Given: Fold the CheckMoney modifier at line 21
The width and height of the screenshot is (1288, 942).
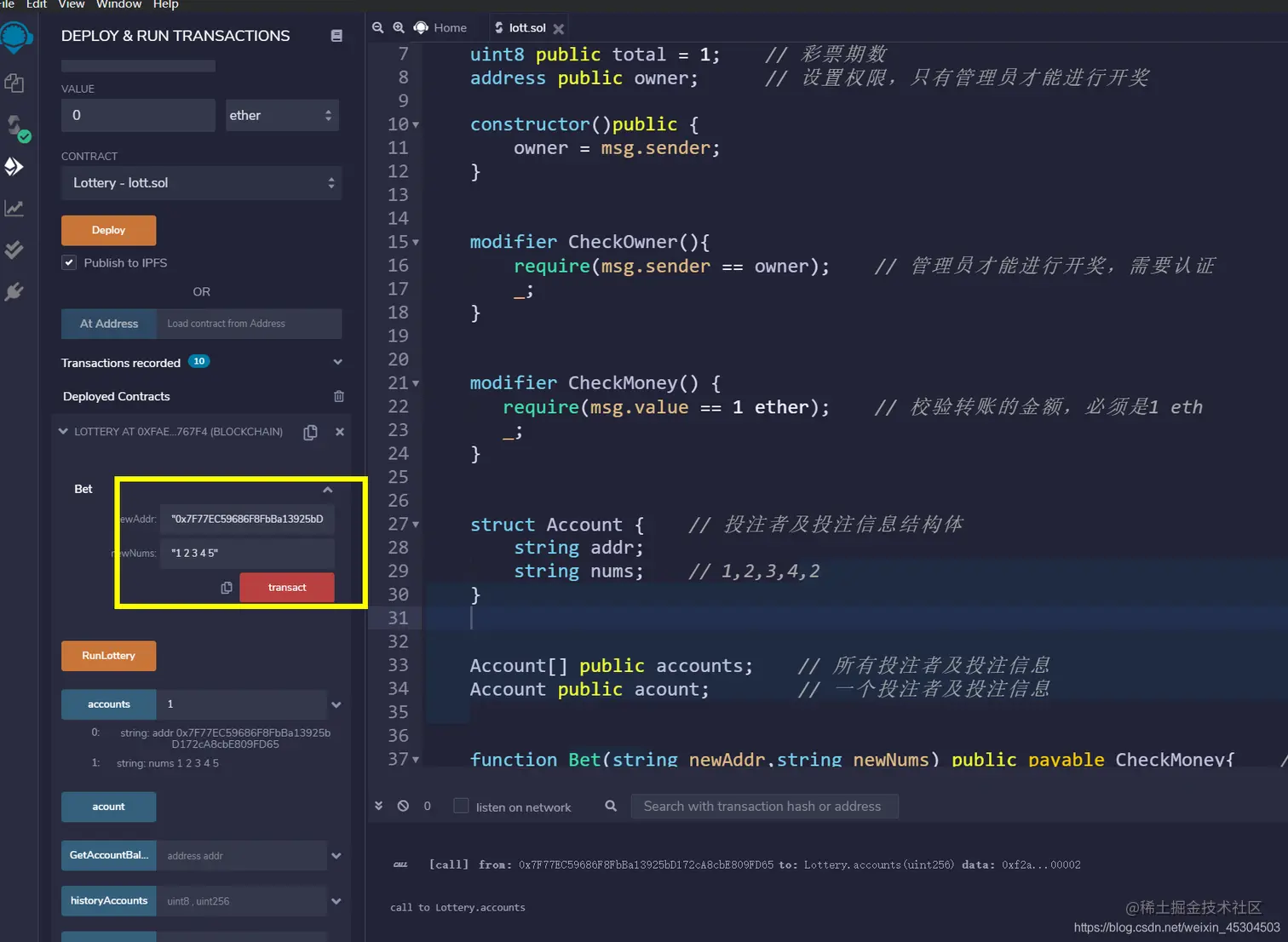Looking at the screenshot, I should [x=416, y=384].
